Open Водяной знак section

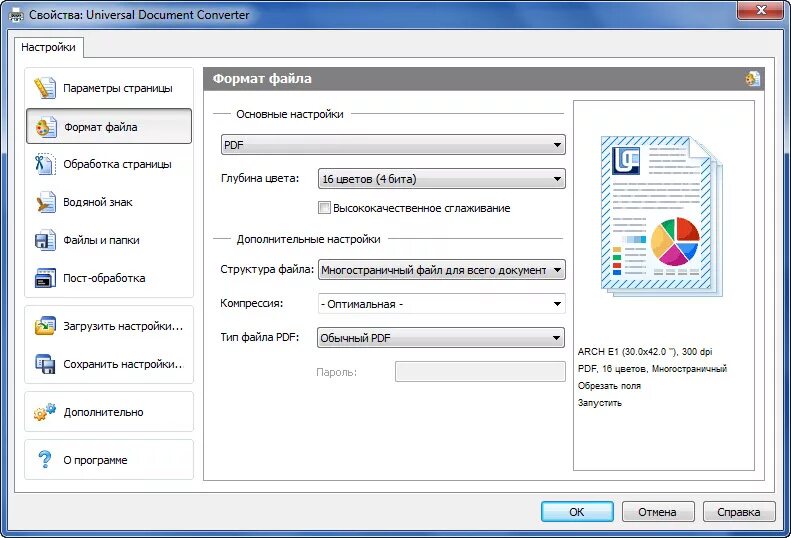pos(109,202)
